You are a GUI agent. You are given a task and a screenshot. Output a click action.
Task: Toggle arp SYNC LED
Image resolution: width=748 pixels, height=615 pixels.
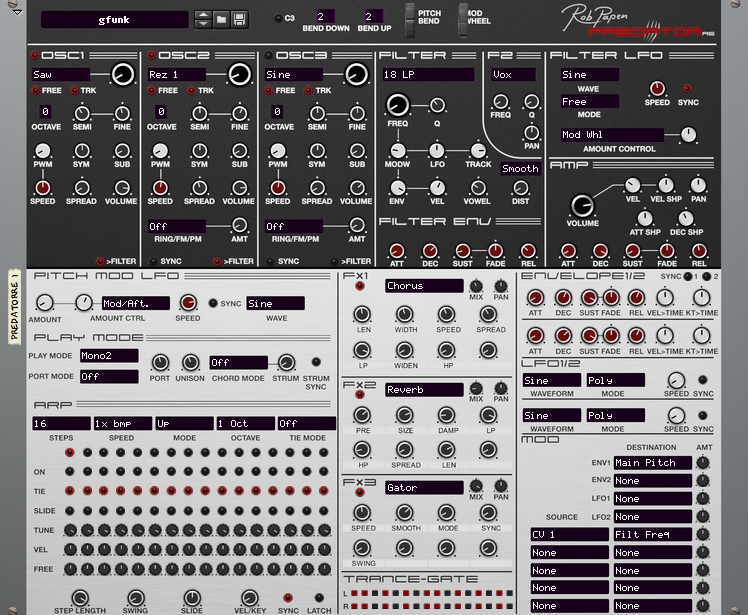pos(288,597)
